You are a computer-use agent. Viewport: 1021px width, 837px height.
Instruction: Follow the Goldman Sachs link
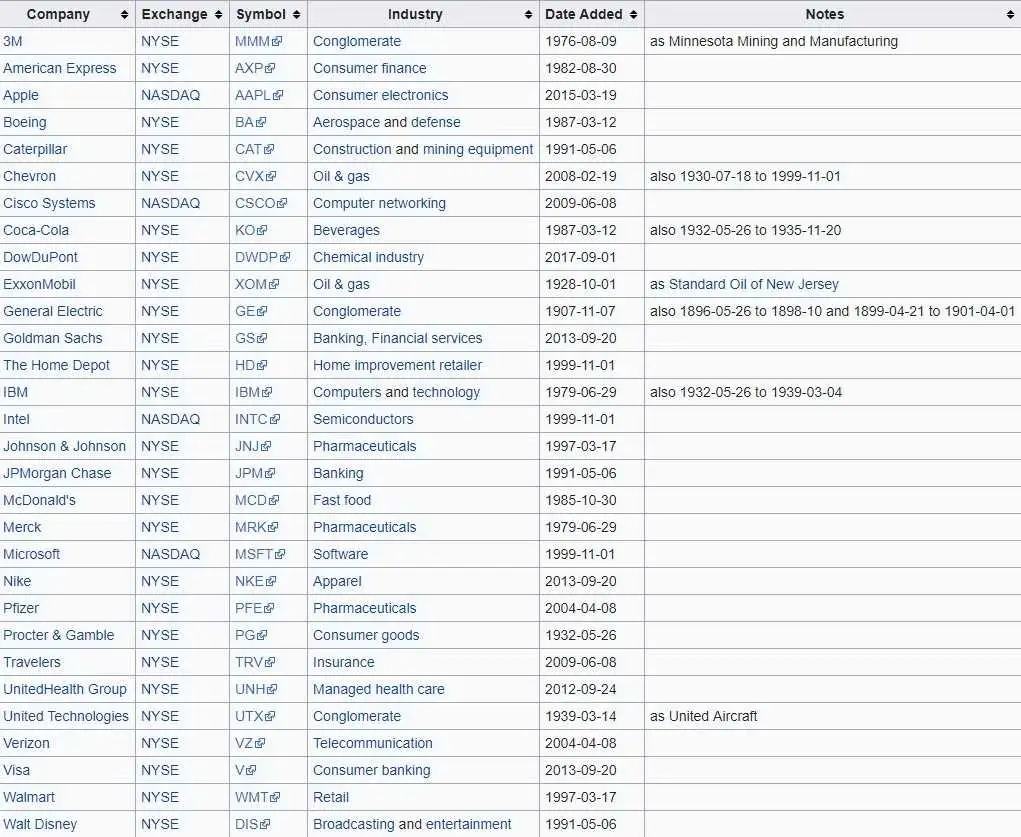point(53,338)
